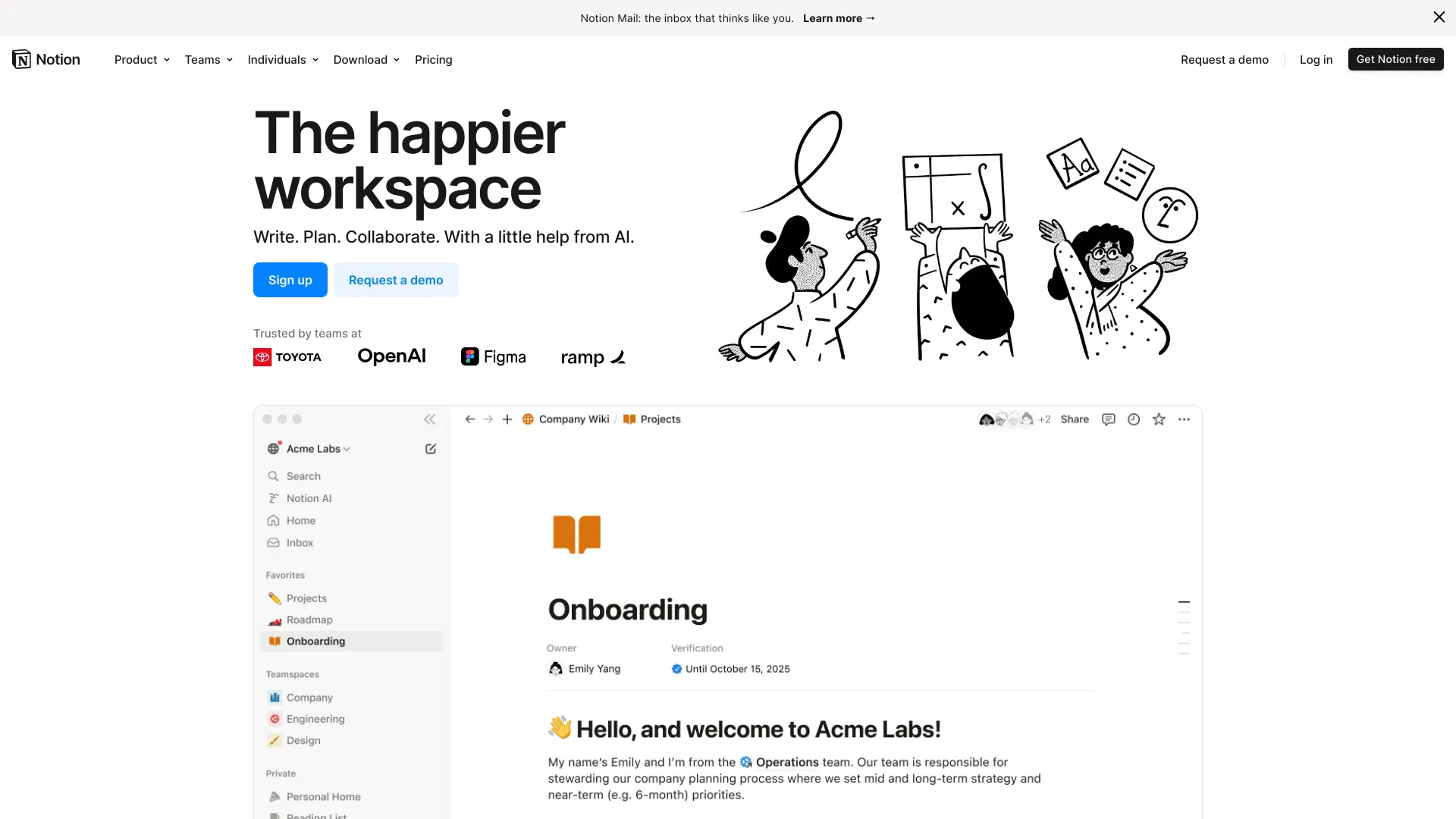Expand the Product dropdown menu
Viewport: 1456px width, 819px height.
click(x=142, y=60)
